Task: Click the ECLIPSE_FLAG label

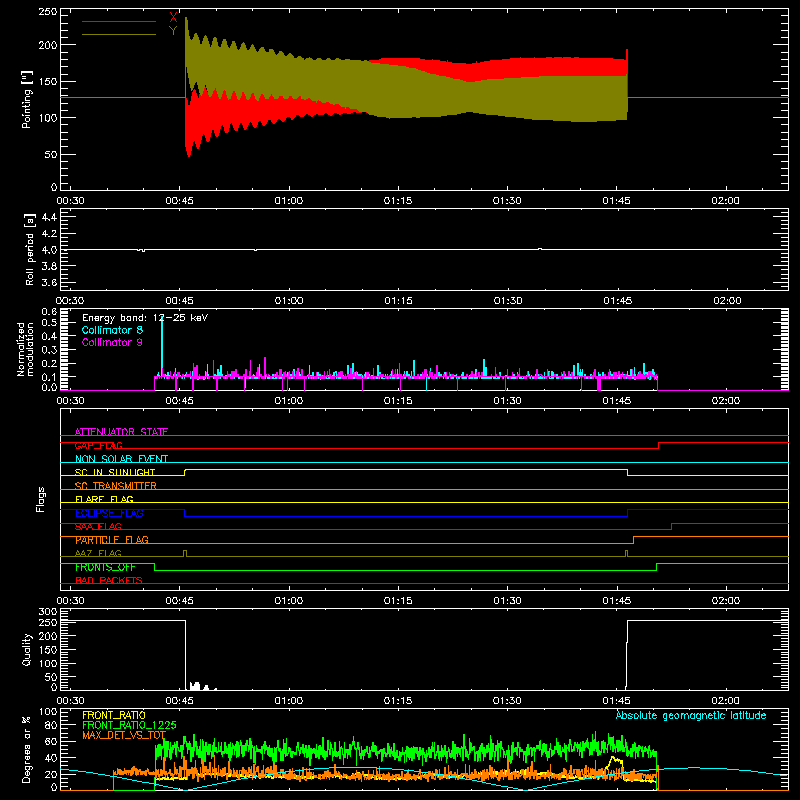Action: coord(109,513)
